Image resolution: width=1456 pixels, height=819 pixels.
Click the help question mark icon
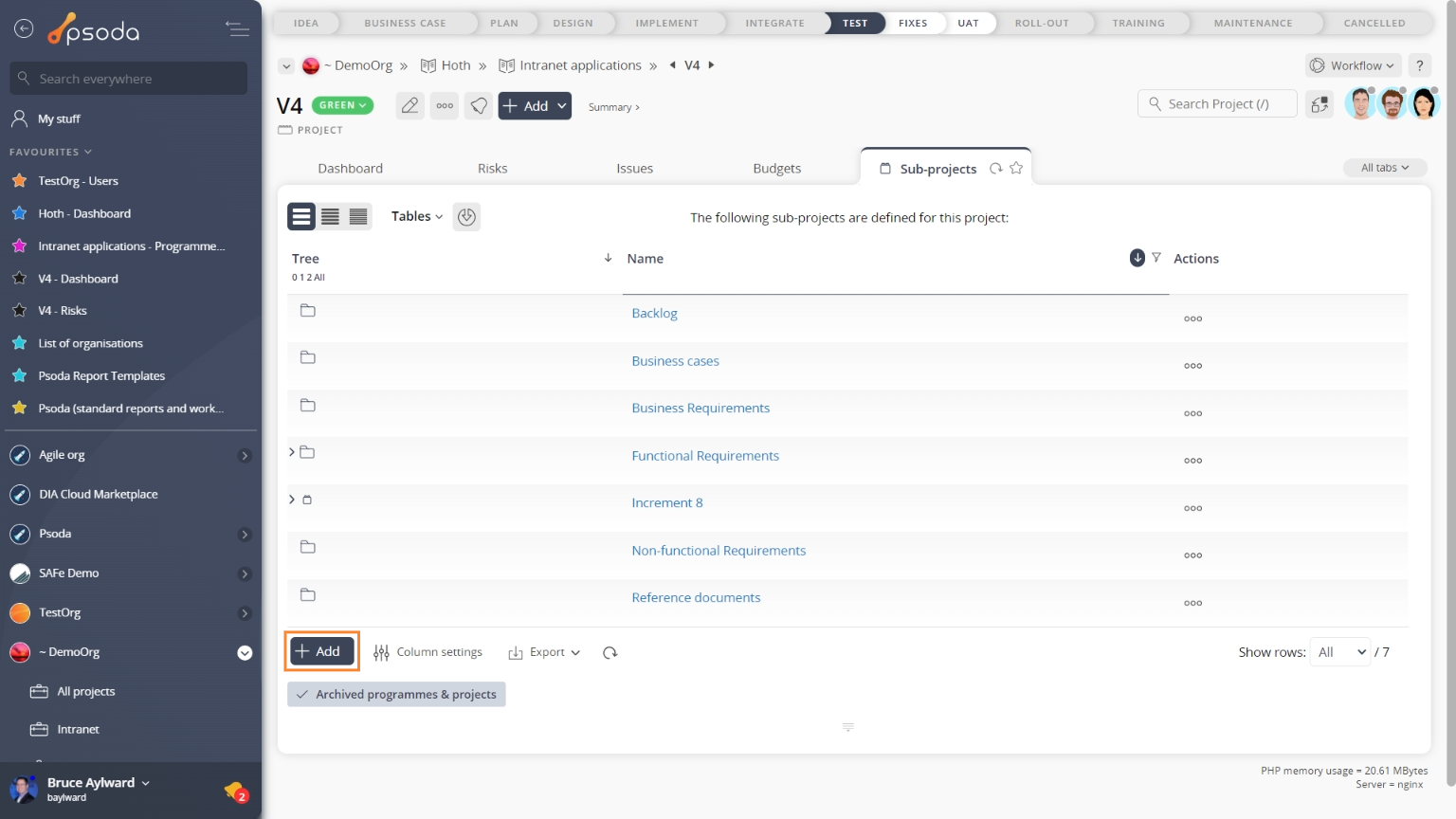pyautogui.click(x=1419, y=65)
